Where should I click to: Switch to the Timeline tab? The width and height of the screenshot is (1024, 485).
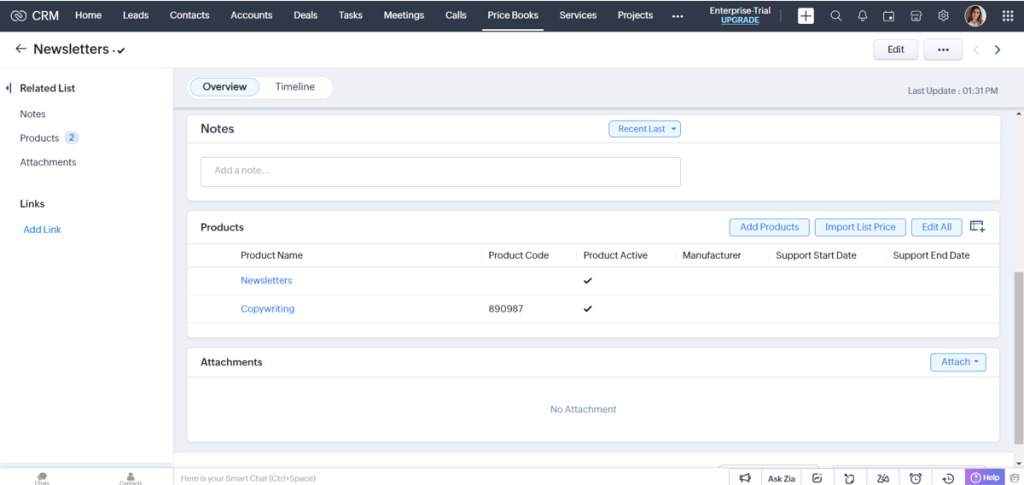(x=295, y=87)
